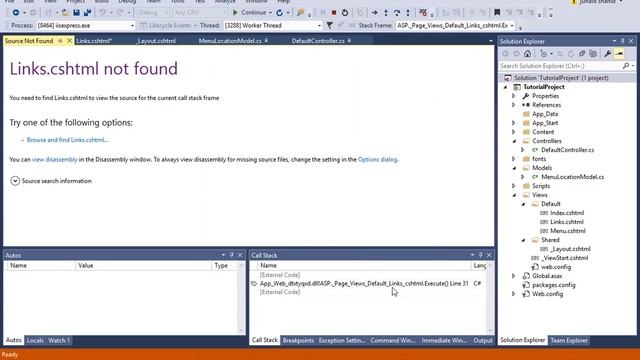Screen dimensions: 640x360
Task: Close the Source Not Found tab
Action: 69,41
